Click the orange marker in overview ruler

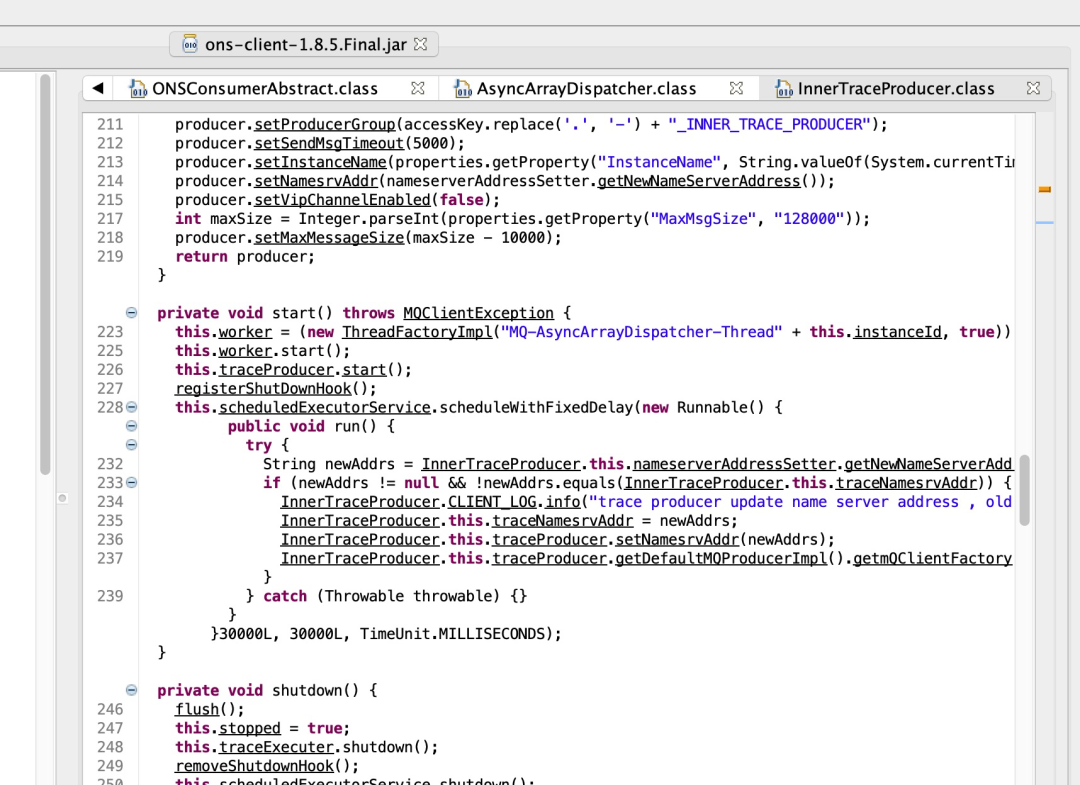coord(1045,189)
